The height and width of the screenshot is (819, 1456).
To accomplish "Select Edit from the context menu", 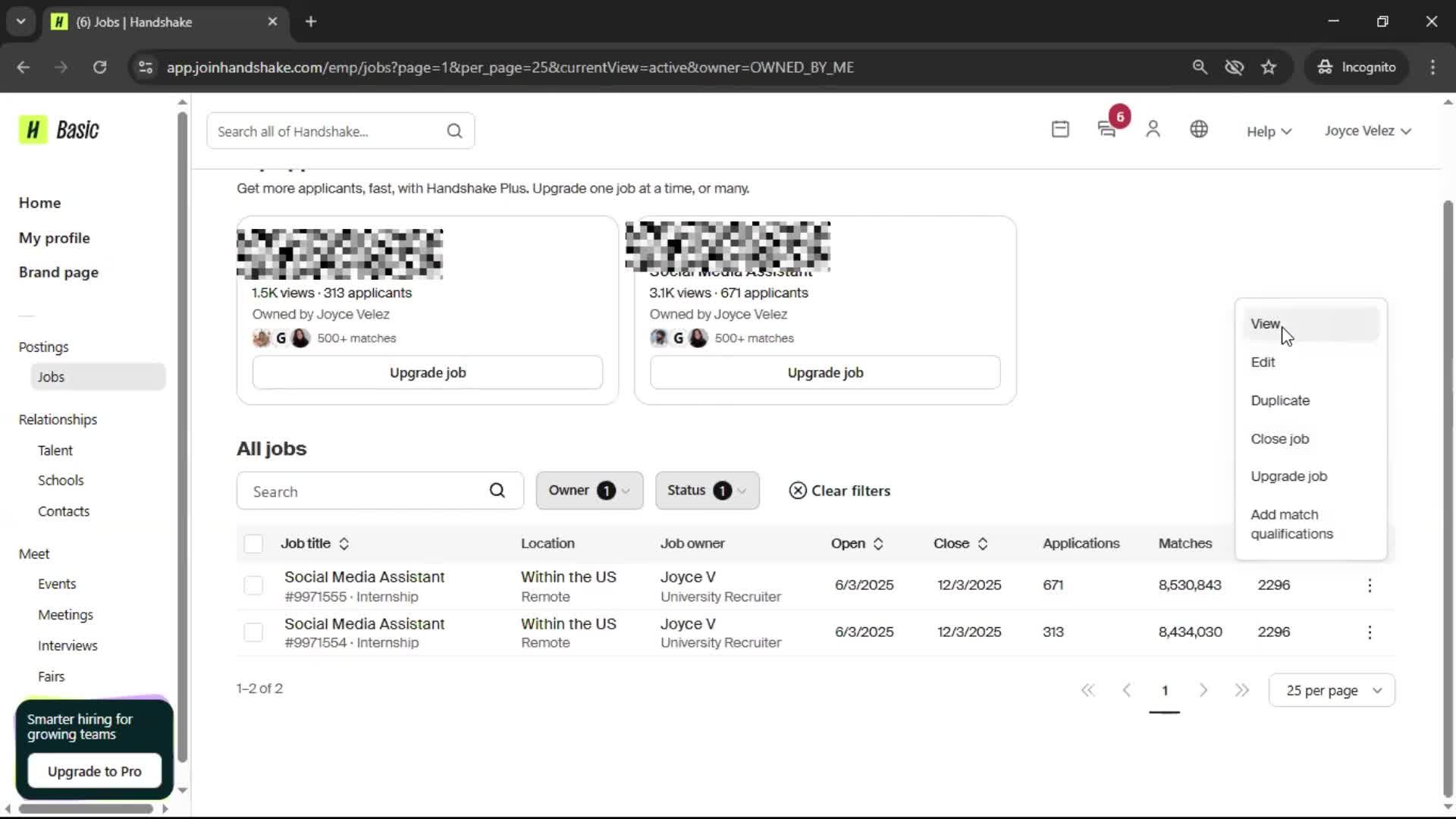I will [1310, 362].
